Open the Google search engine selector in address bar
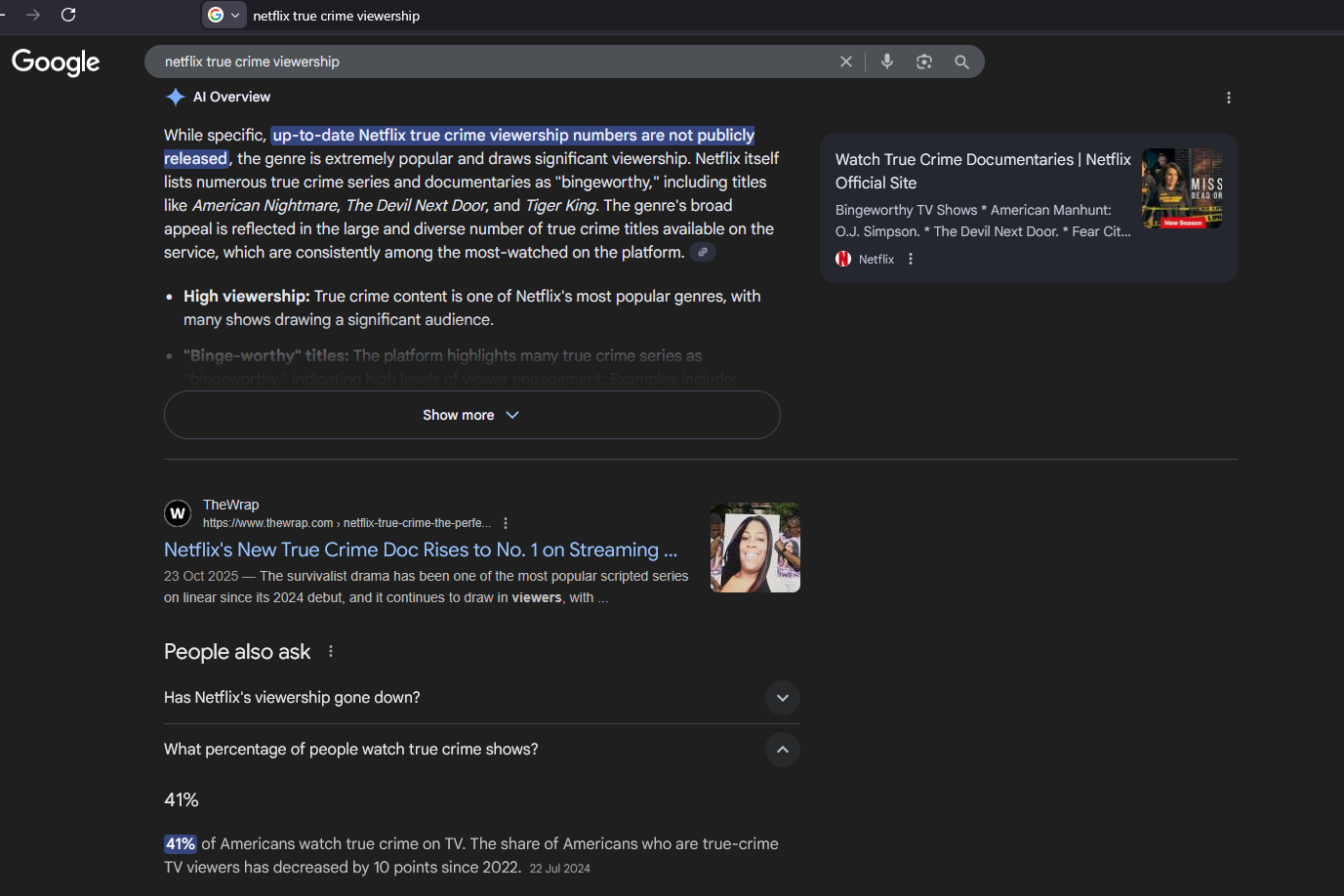The width and height of the screenshot is (1344, 896). tap(224, 15)
